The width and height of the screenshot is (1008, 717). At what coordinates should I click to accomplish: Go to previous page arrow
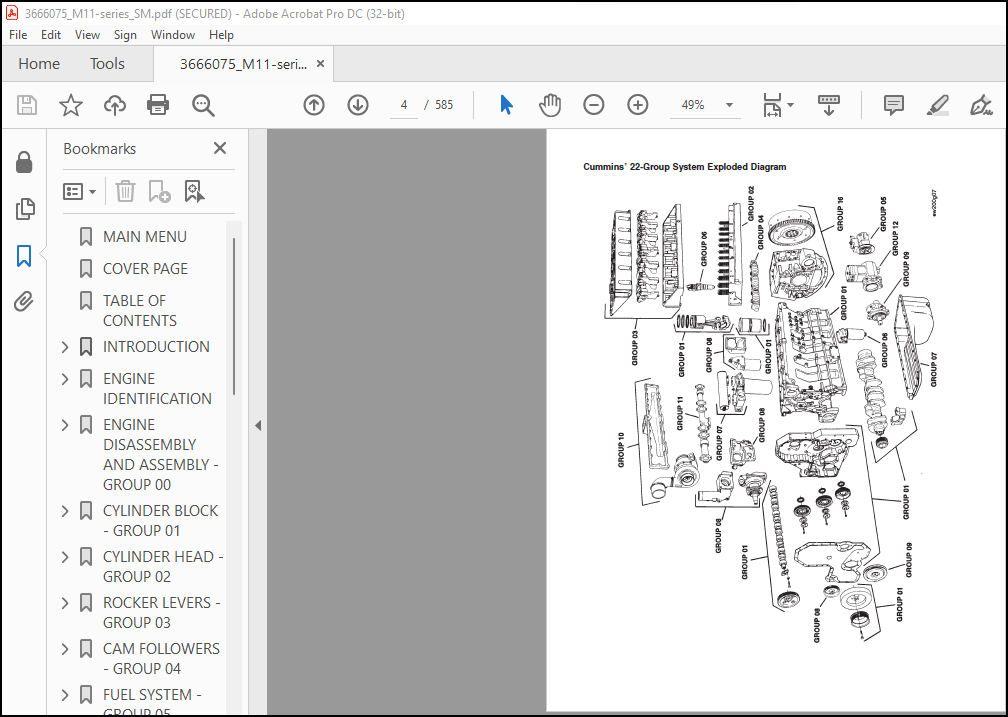coord(314,105)
